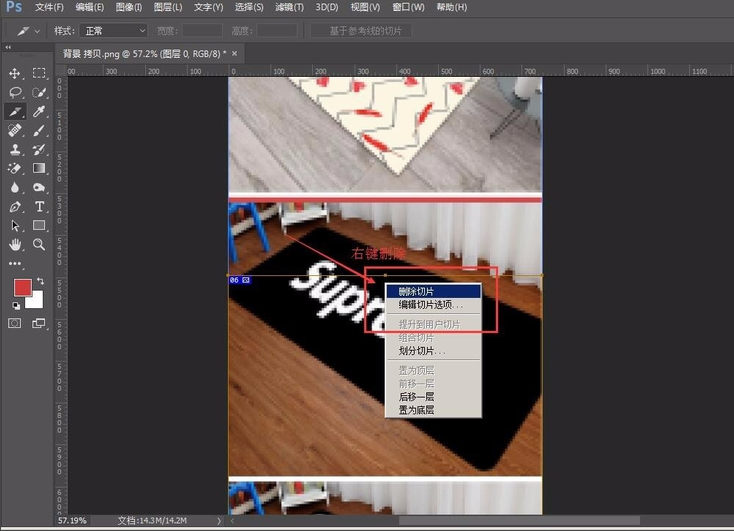Open the 窗口(W) menu

click(408, 7)
